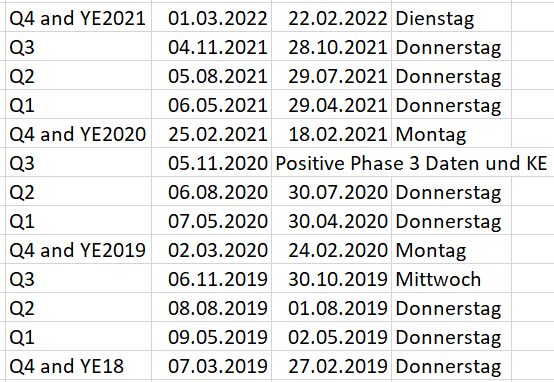The width and height of the screenshot is (554, 382).
Task: Select the Mittwoch cell
Action: [x=452, y=278]
